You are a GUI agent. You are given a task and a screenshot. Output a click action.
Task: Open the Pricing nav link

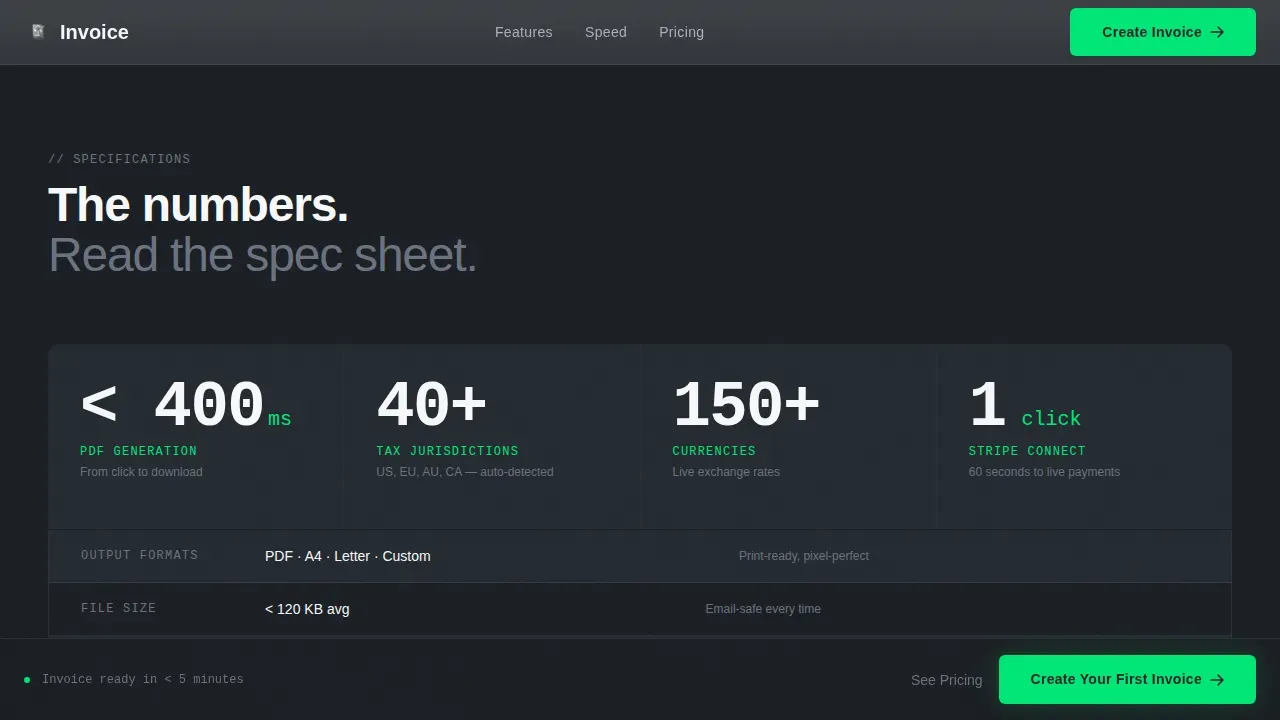pos(681,32)
